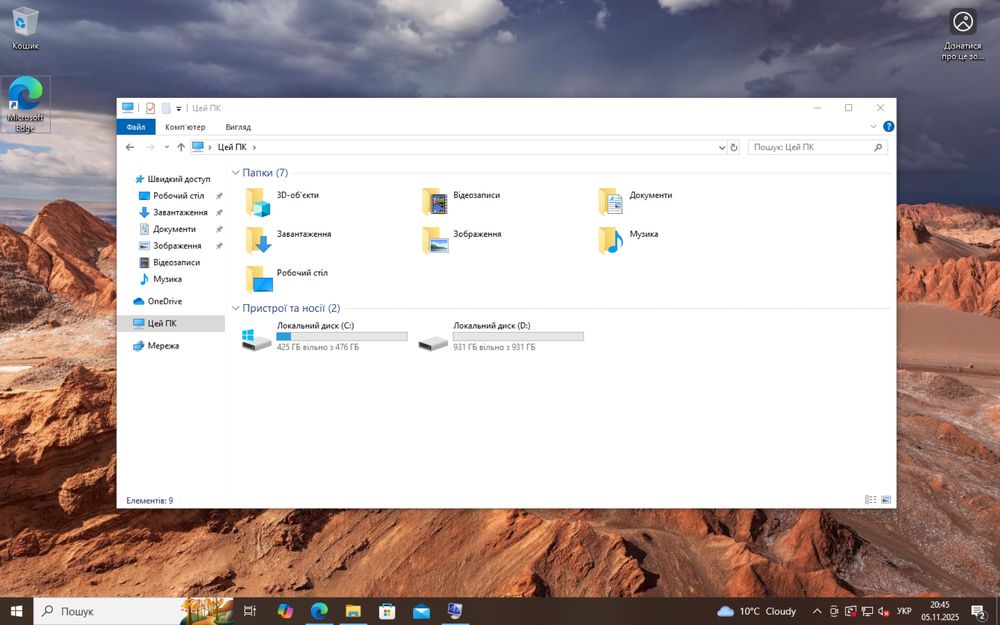Open the notification center icon
This screenshot has width=1000, height=625.
[979, 612]
